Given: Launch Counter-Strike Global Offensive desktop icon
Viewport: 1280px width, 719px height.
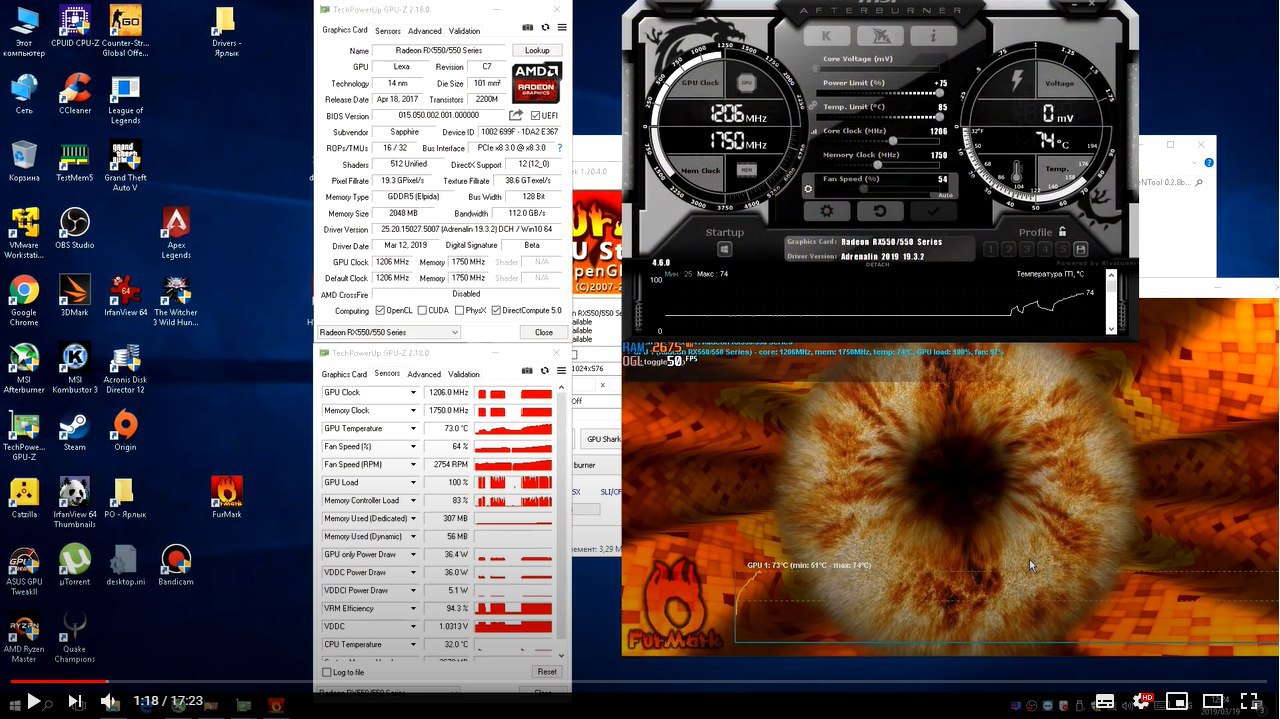Looking at the screenshot, I should [x=125, y=30].
